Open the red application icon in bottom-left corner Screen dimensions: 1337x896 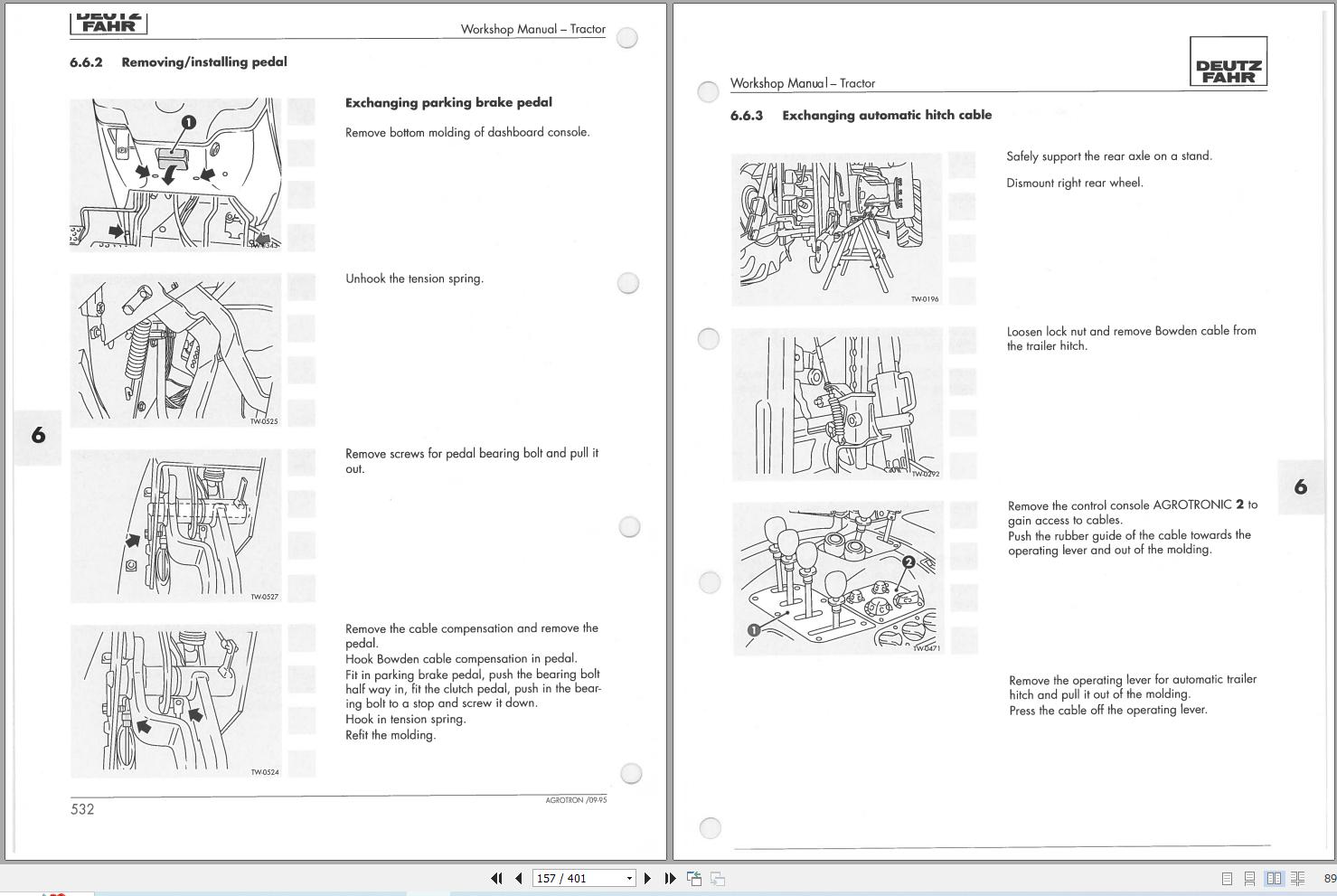pos(56,891)
